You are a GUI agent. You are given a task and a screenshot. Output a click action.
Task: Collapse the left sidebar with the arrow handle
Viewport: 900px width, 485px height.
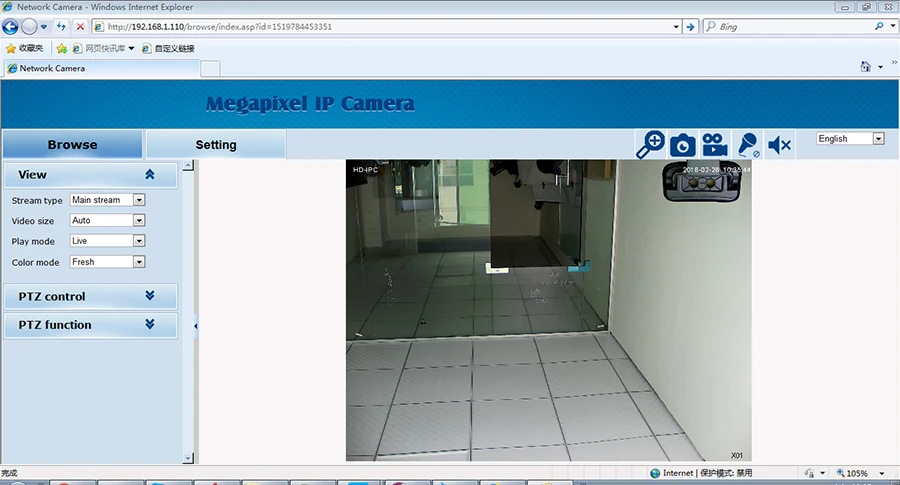pyautogui.click(x=196, y=326)
